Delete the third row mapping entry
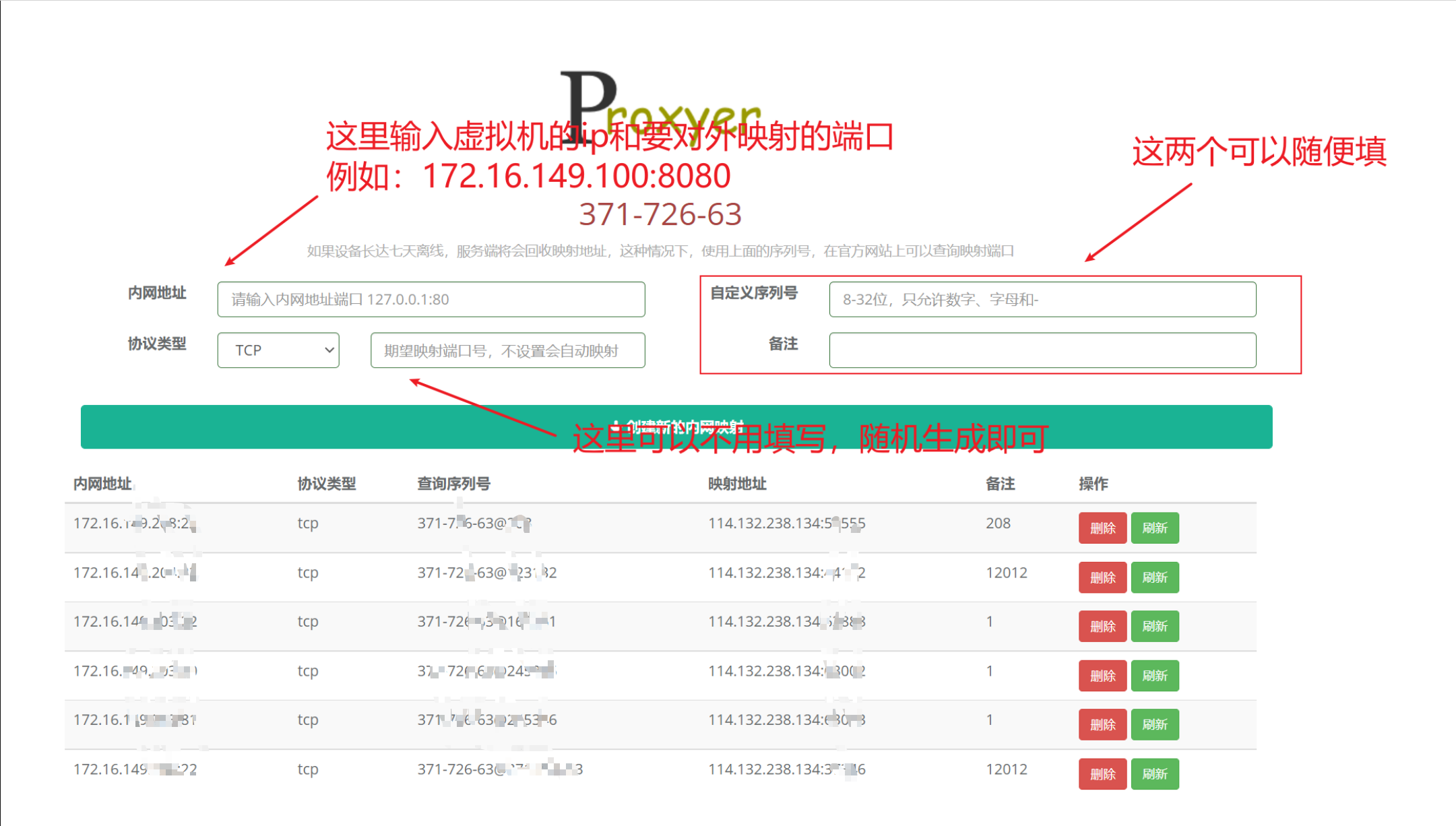1456x826 pixels. 1102,627
